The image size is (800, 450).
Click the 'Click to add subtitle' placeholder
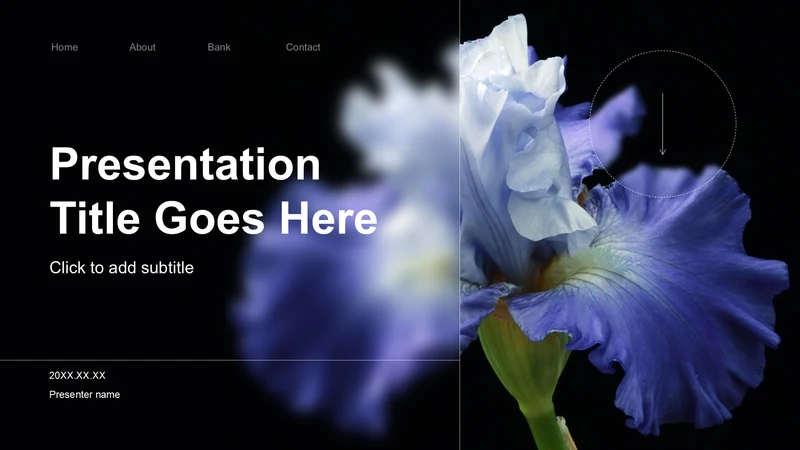tap(121, 267)
